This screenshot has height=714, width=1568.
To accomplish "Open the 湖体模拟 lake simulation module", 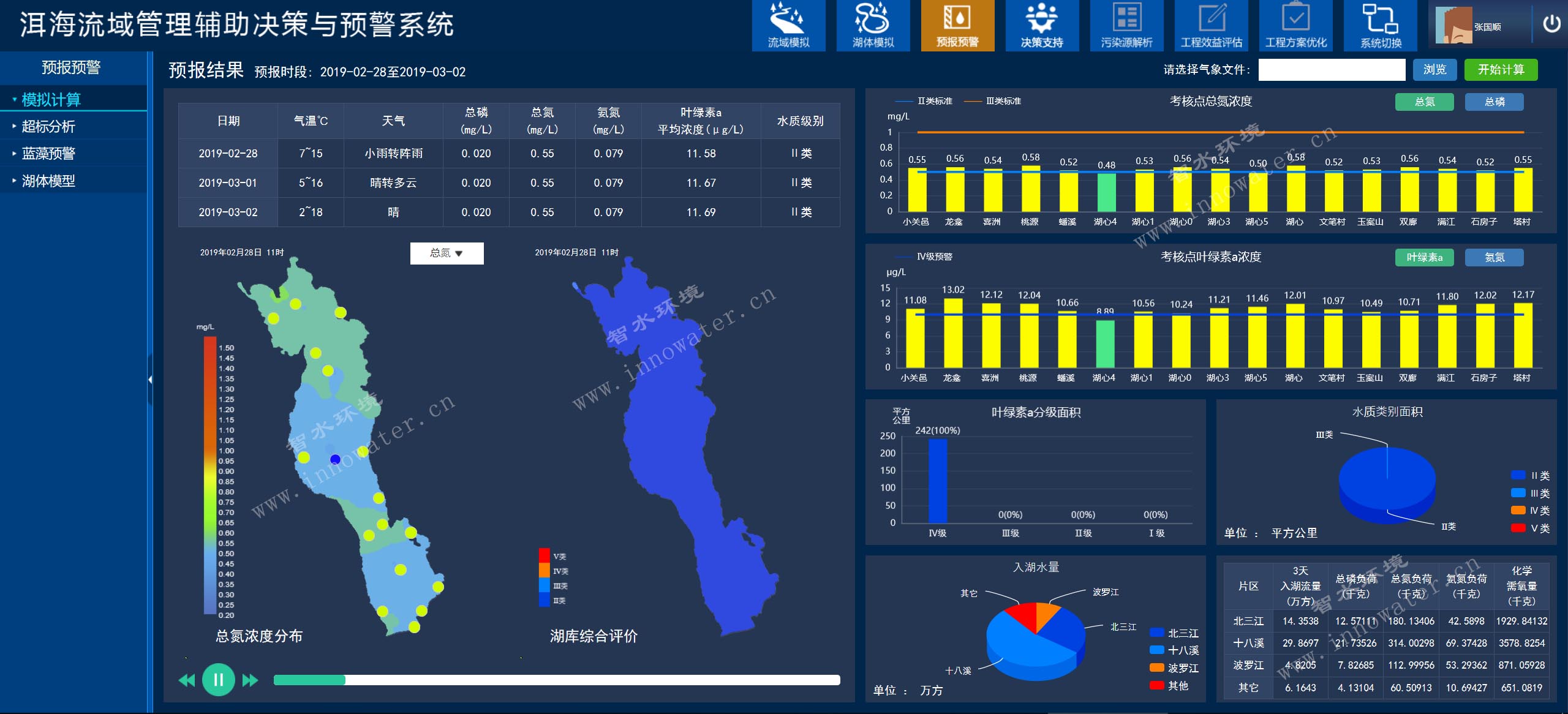I will point(873,26).
